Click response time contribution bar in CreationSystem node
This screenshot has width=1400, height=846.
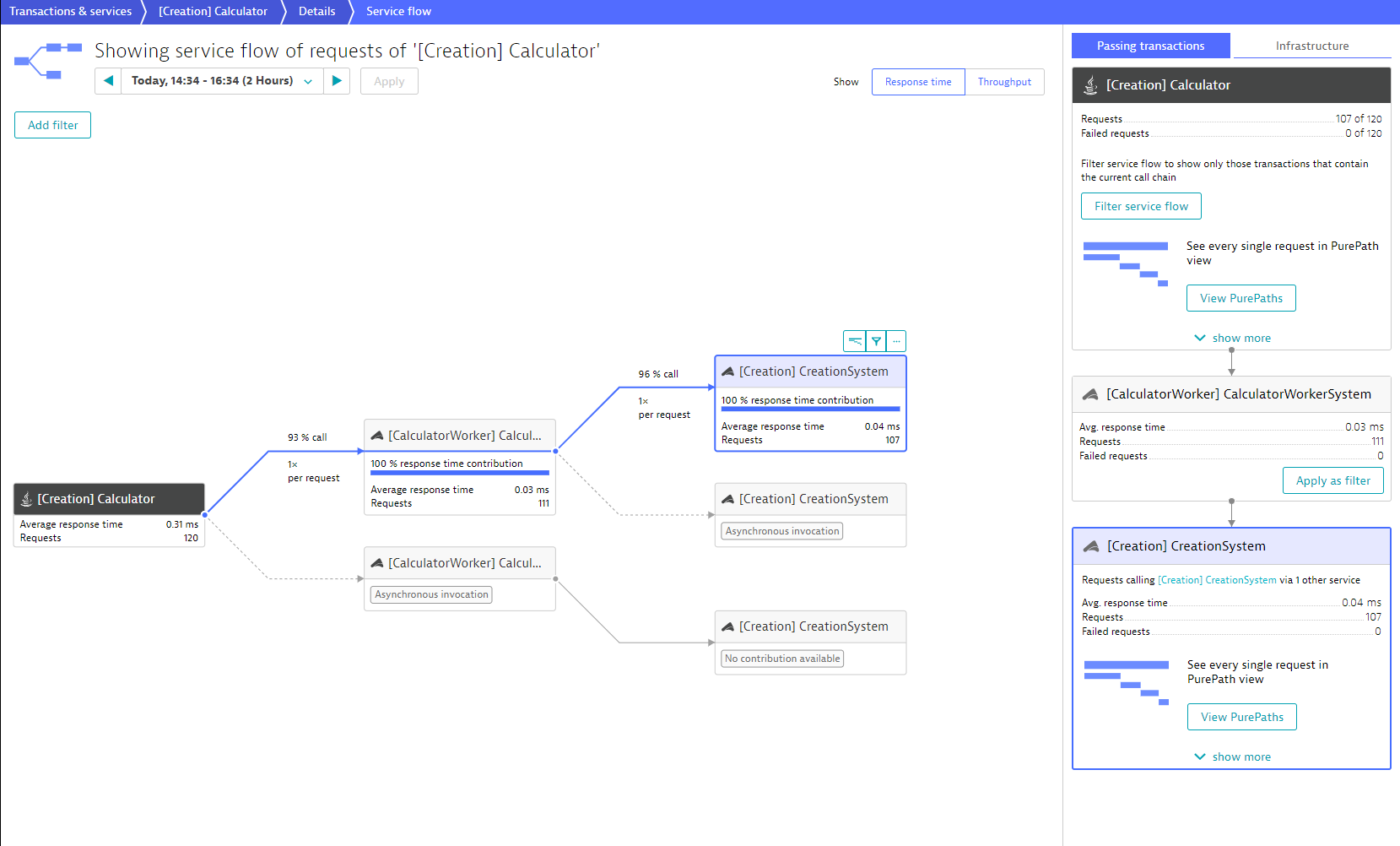(810, 409)
